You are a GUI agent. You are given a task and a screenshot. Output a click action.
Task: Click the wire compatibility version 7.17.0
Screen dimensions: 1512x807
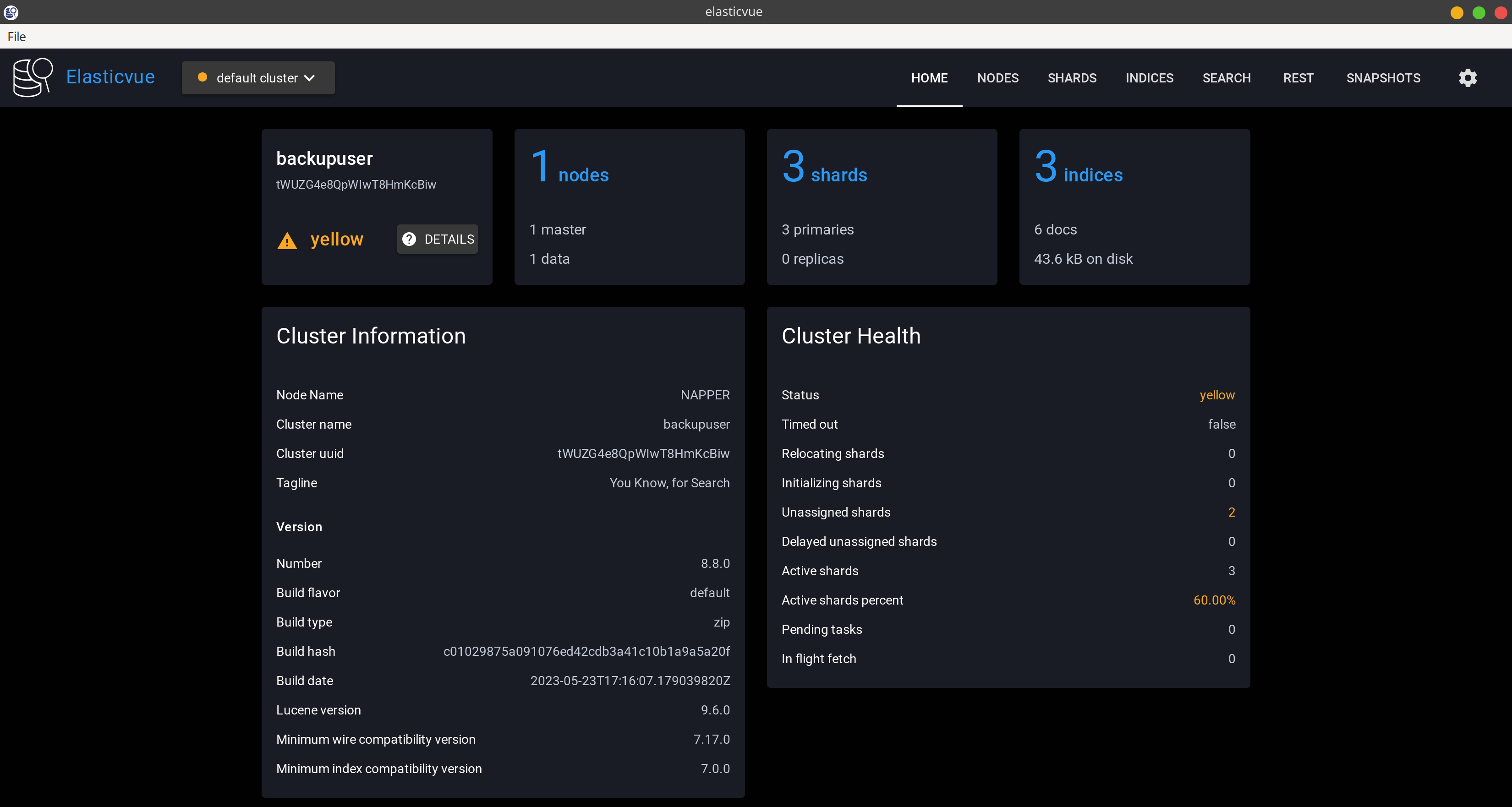tap(712, 740)
